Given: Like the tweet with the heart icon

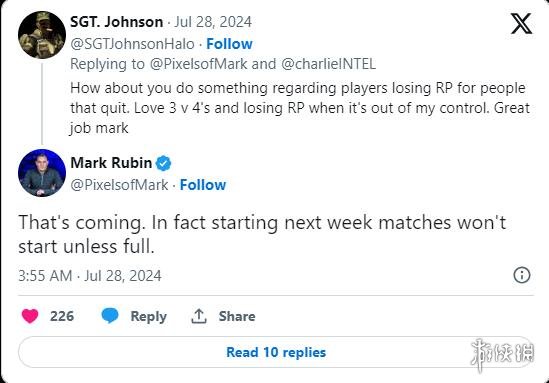Looking at the screenshot, I should pyautogui.click(x=30, y=316).
